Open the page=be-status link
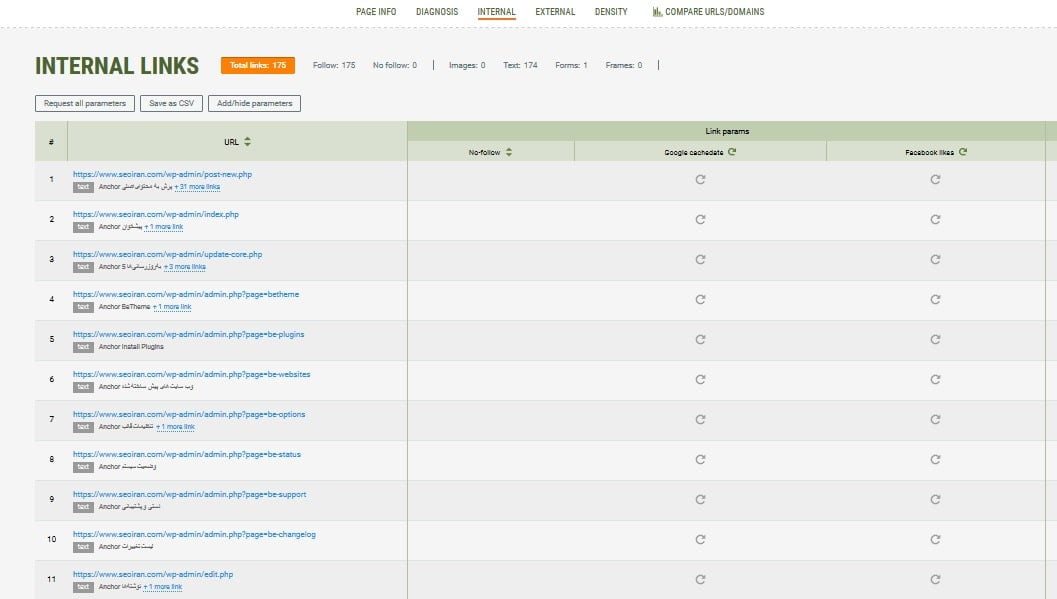This screenshot has width=1057, height=599. pyautogui.click(x=187, y=454)
